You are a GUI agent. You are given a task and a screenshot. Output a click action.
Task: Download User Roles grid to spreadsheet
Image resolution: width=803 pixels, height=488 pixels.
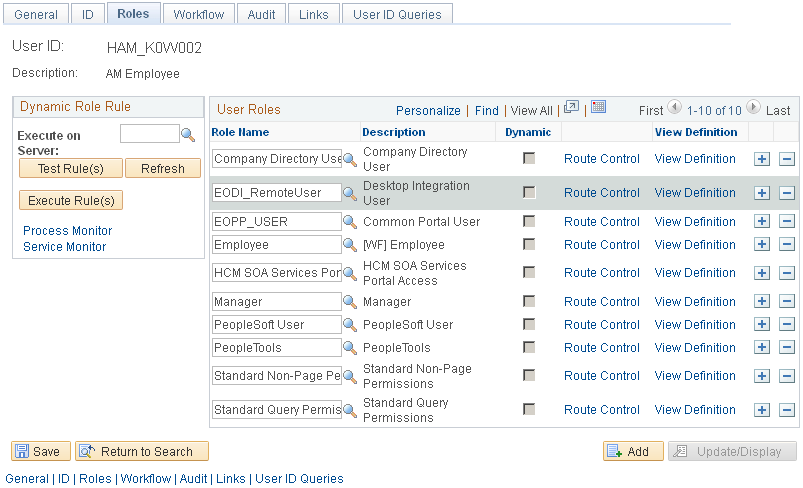[x=598, y=107]
